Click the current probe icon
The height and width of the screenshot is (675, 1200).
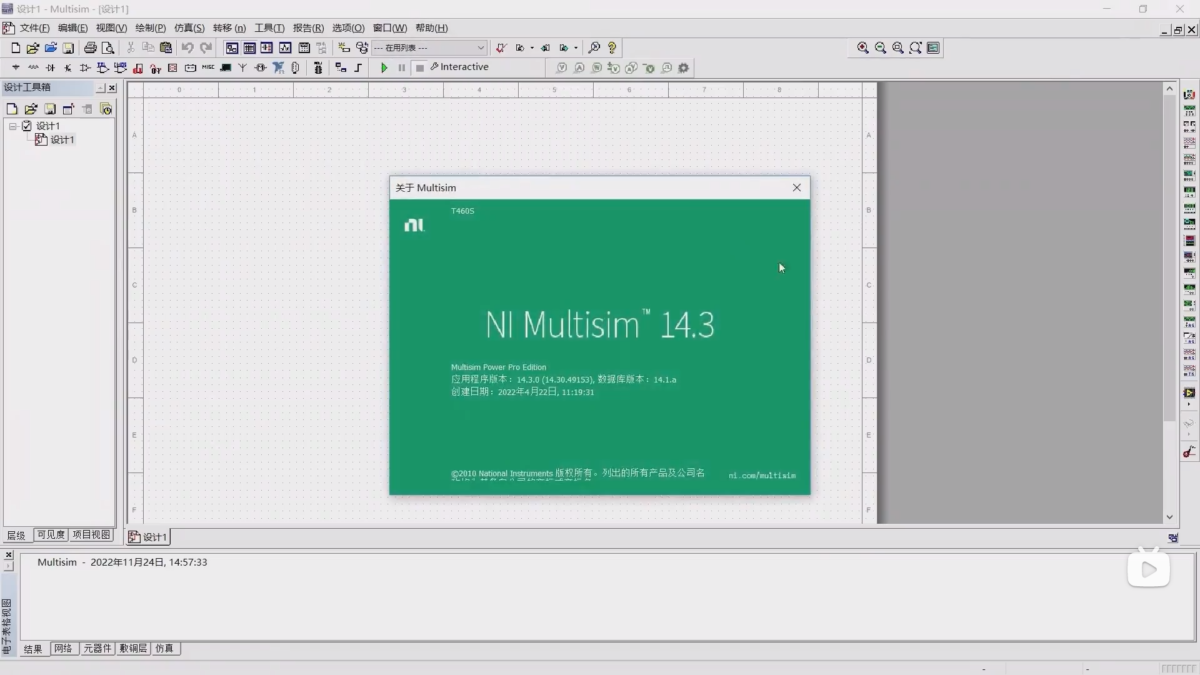[x=579, y=68]
